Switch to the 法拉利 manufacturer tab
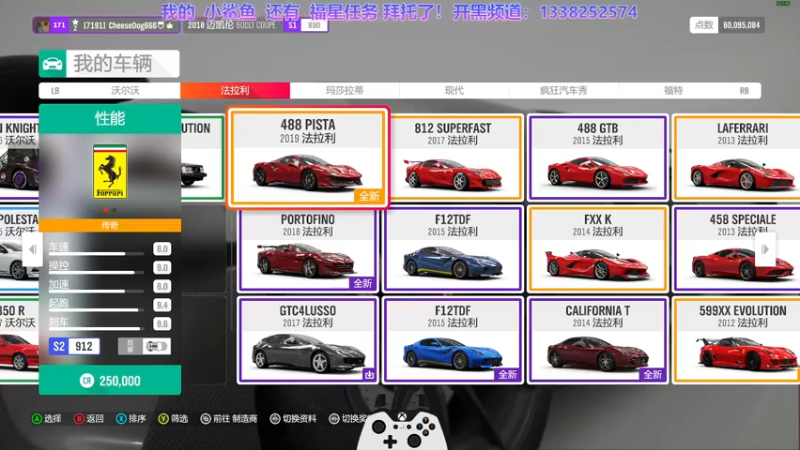The width and height of the screenshot is (800, 450). (x=235, y=90)
